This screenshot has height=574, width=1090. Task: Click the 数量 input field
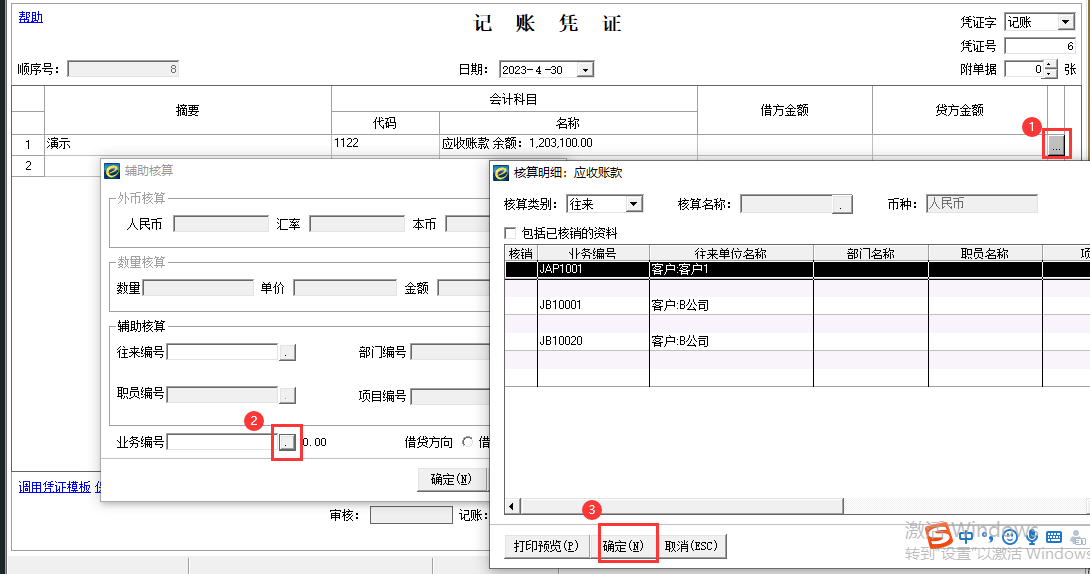[x=198, y=288]
